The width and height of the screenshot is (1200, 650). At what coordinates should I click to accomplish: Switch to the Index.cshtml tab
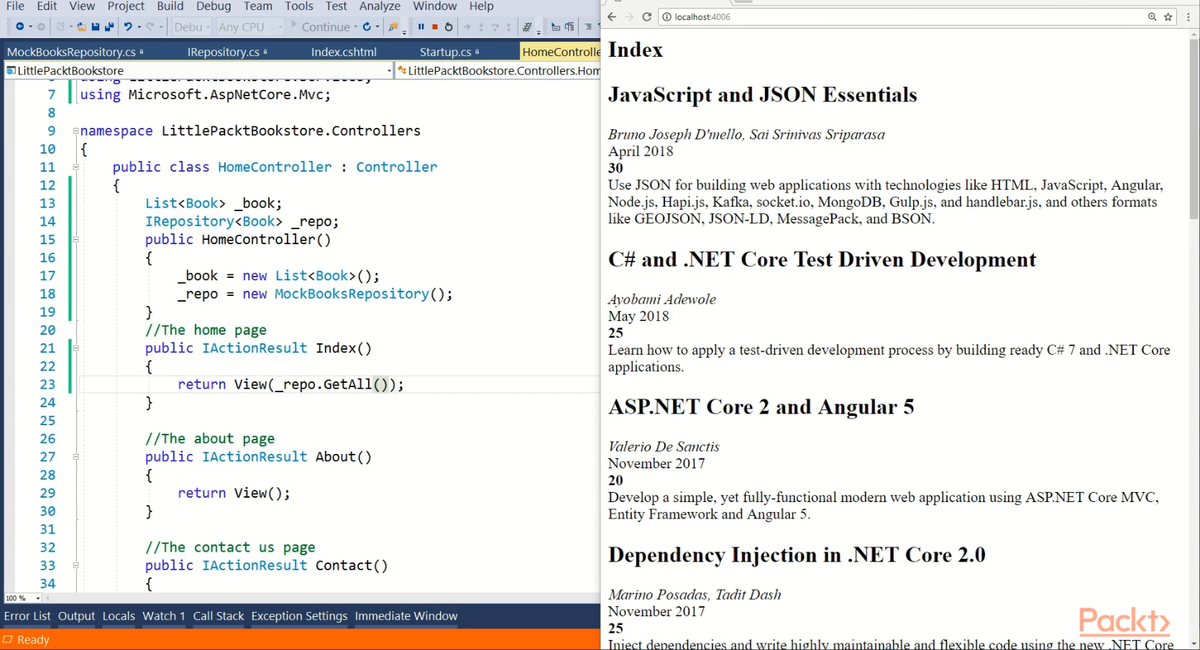(x=344, y=52)
